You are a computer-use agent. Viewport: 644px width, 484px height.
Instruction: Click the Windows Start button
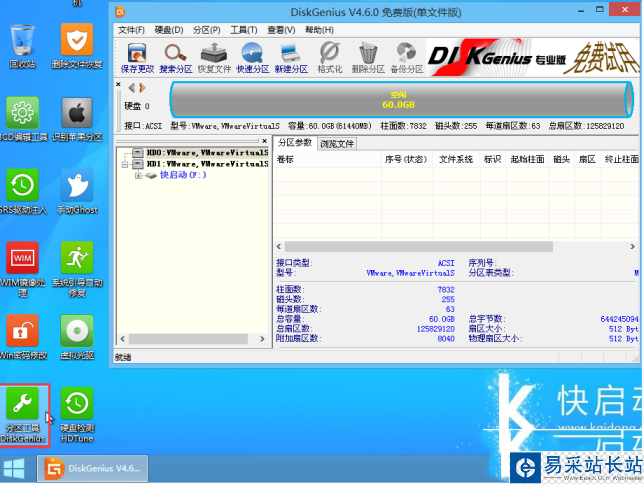[x=14, y=469]
